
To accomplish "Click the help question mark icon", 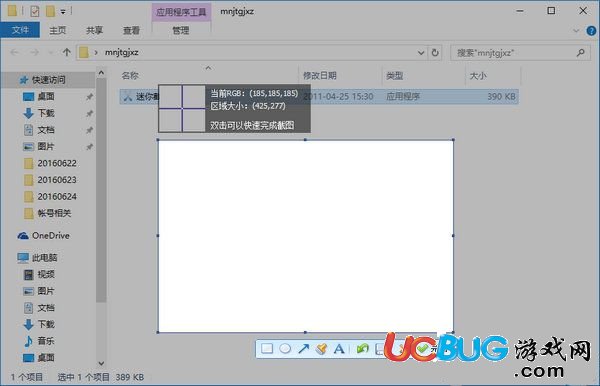I will [x=591, y=31].
